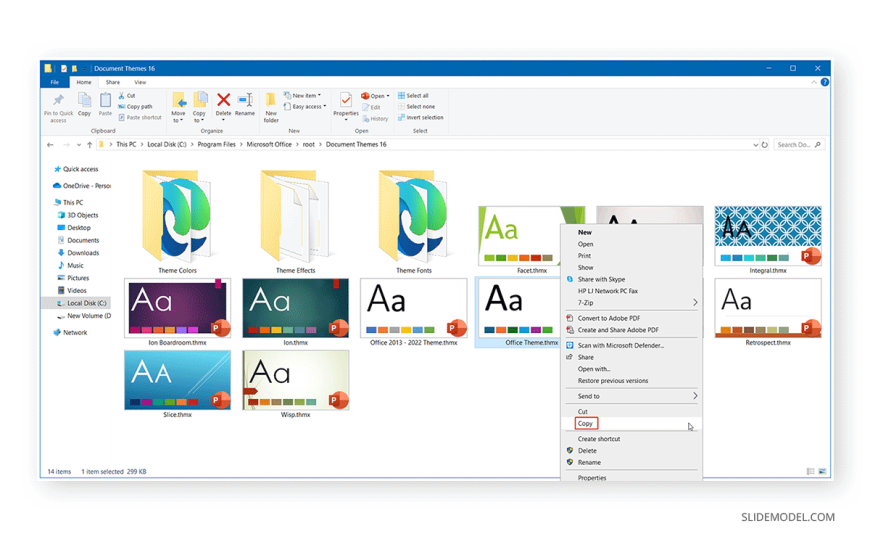Click the ribbon Help question mark icon
Screen dimensions: 870x539
tap(825, 82)
